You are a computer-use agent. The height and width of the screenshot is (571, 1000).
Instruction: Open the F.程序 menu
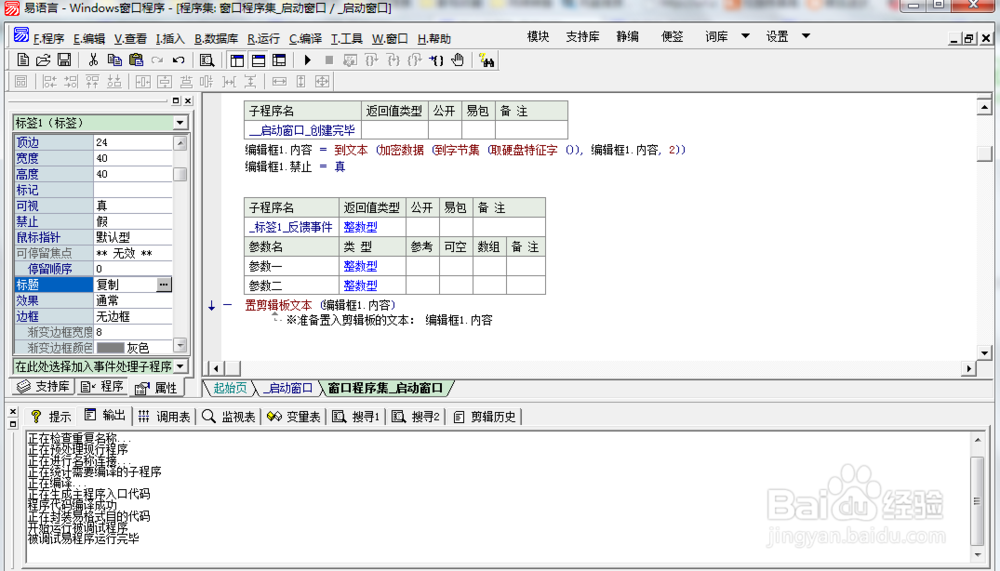49,38
